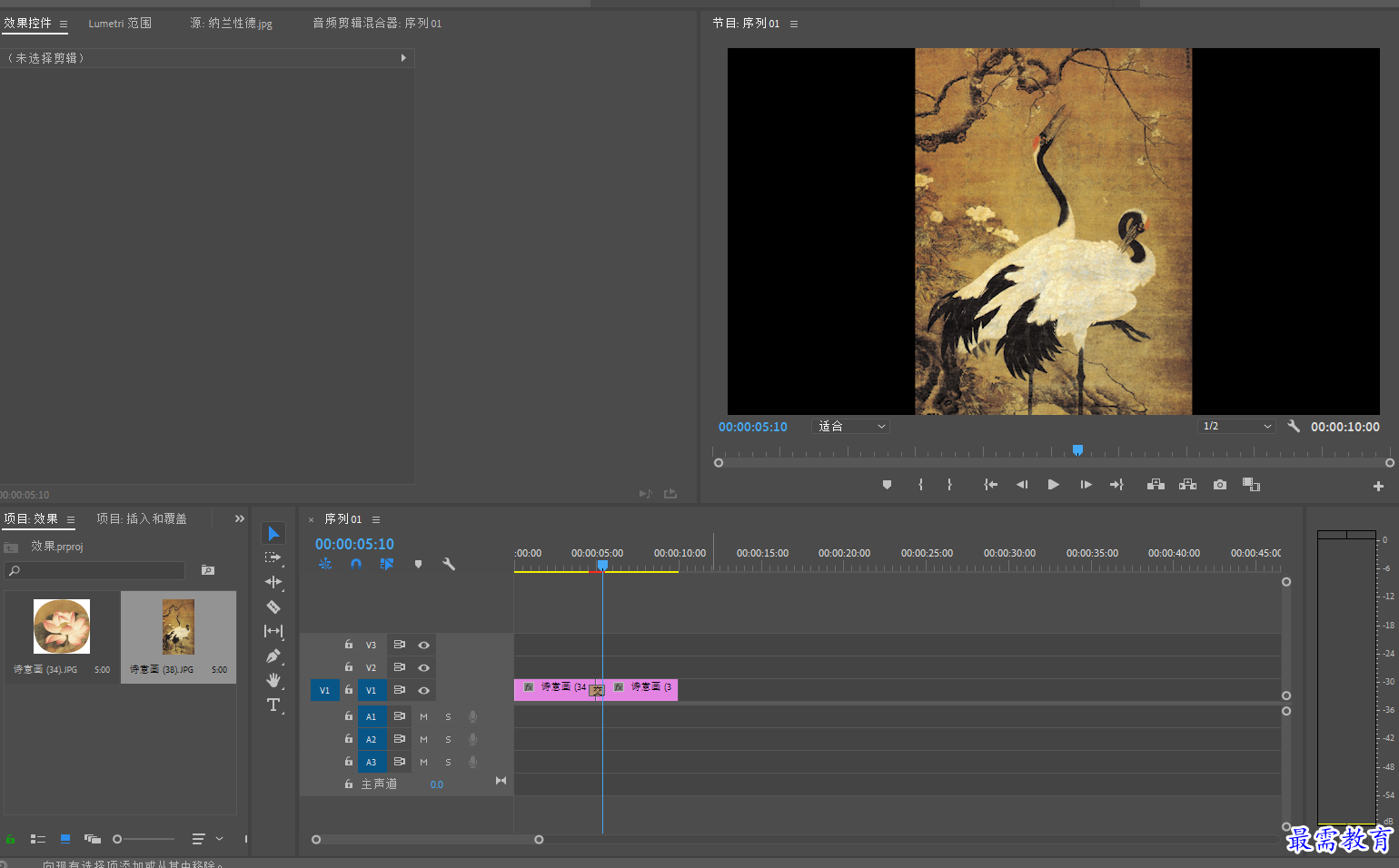Show hidden project panel tabs chevron

tap(240, 518)
